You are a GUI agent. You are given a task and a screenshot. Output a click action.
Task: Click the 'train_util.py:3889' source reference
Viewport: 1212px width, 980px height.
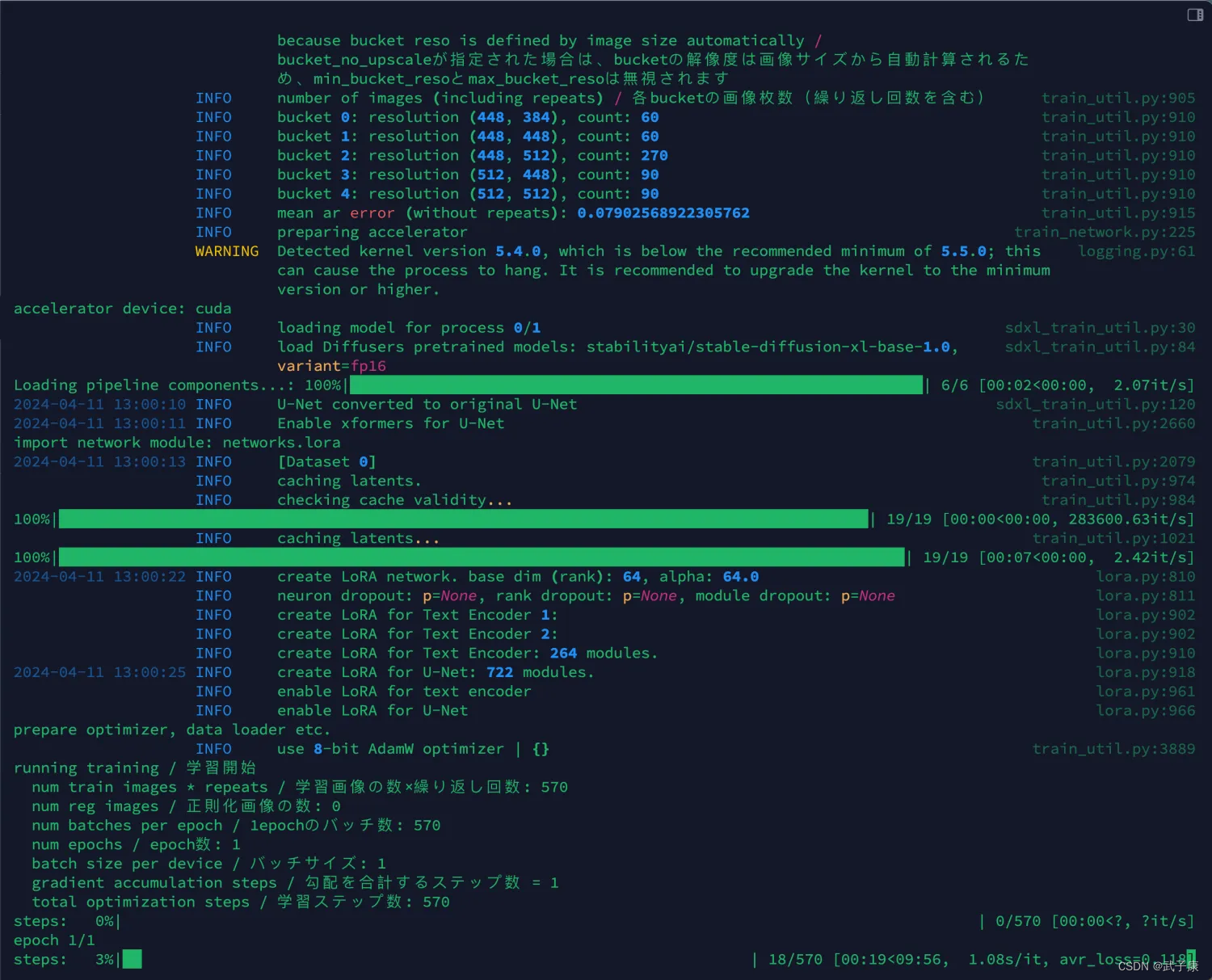tap(1113, 749)
